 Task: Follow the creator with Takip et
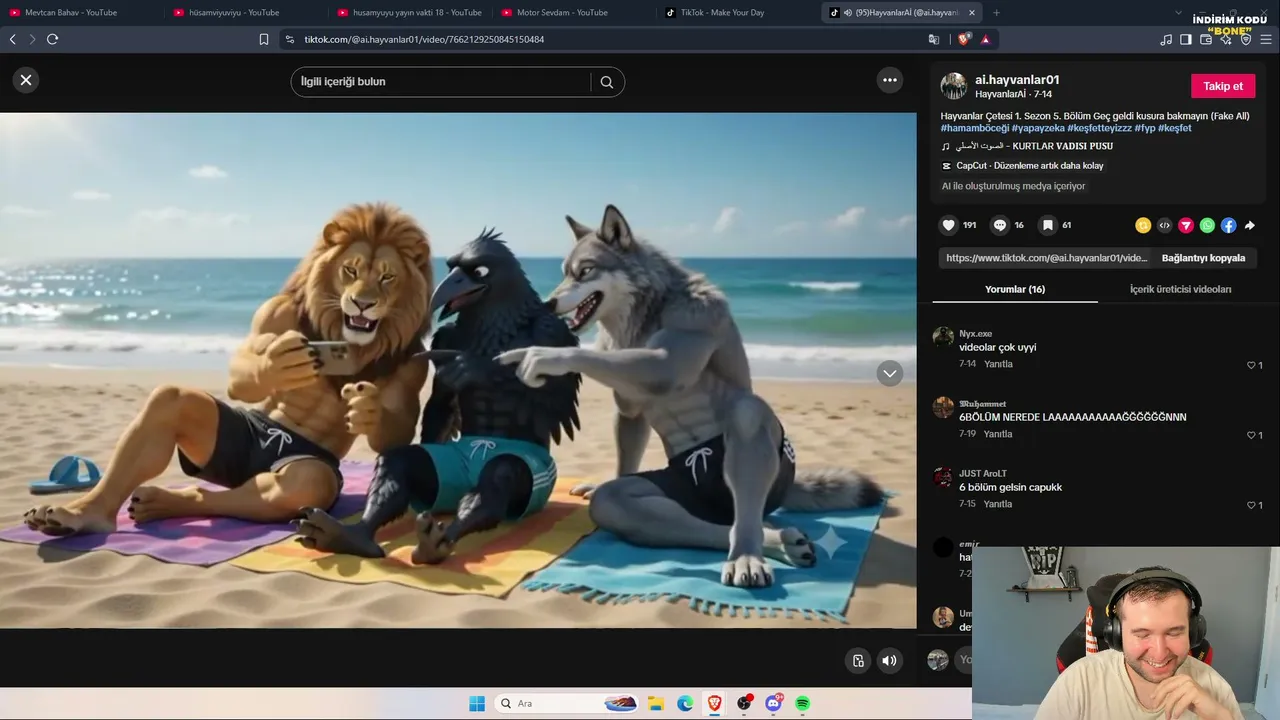pyautogui.click(x=1222, y=86)
